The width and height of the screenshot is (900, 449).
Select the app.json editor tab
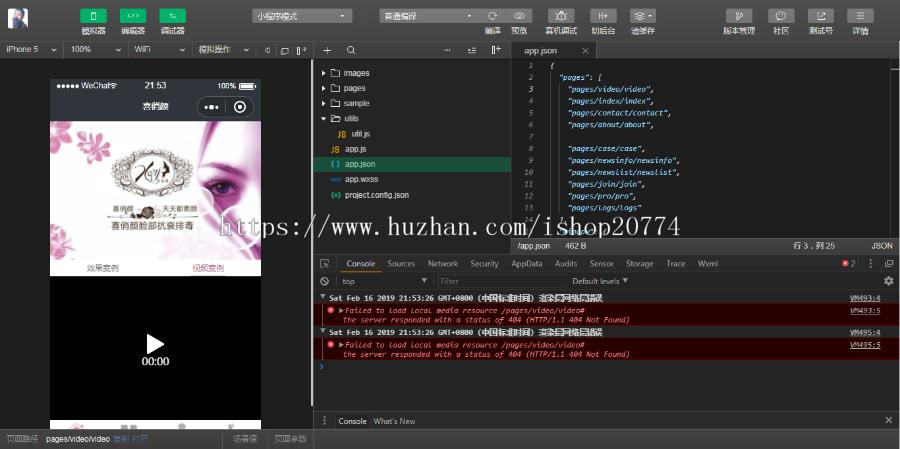click(540, 51)
